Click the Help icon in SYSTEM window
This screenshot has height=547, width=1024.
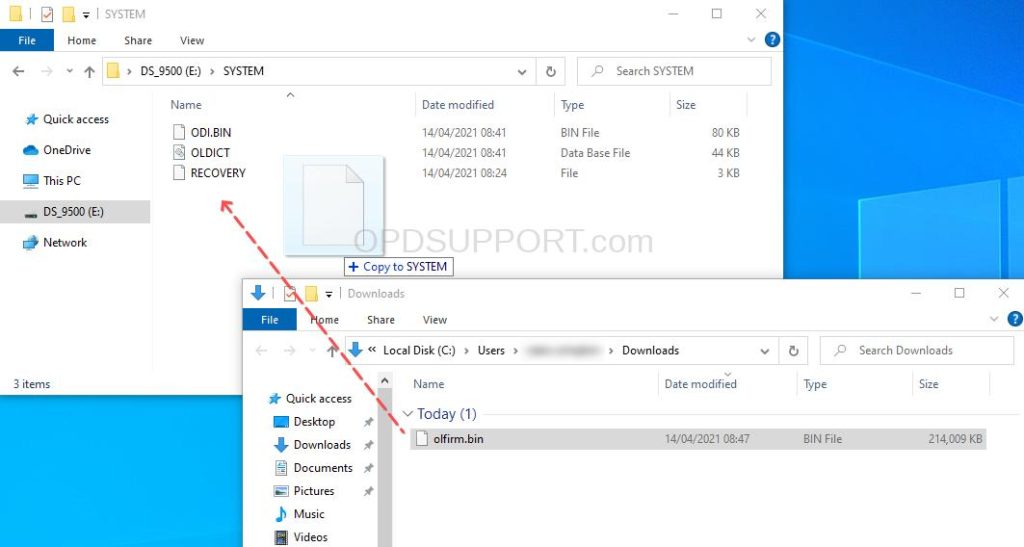click(x=772, y=40)
